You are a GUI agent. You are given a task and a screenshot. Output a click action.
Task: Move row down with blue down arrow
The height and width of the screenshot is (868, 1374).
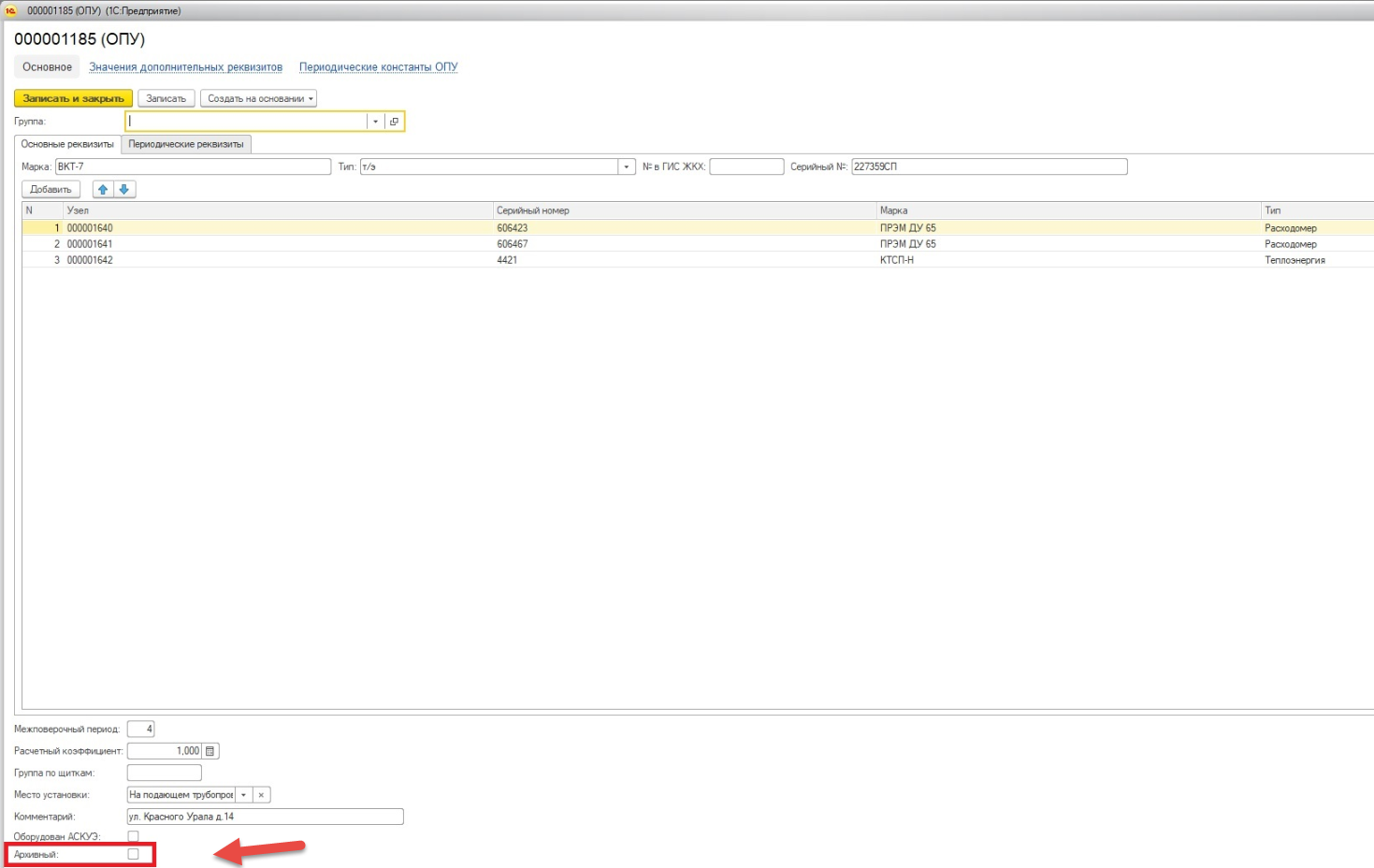click(x=124, y=189)
